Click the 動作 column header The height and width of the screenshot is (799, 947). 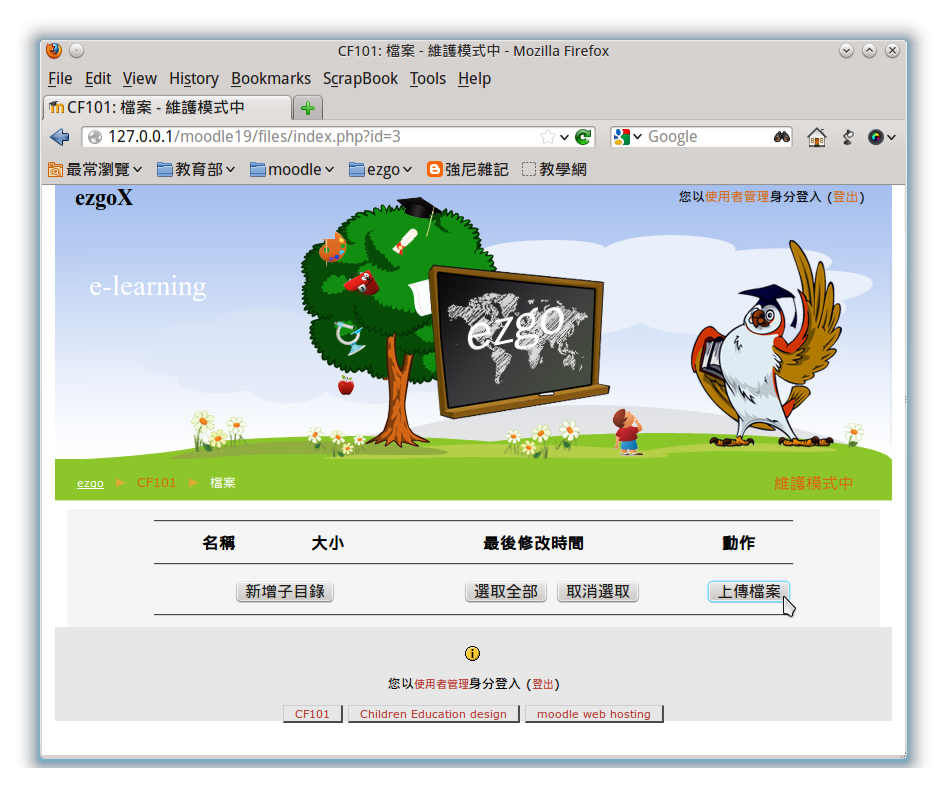click(x=739, y=543)
